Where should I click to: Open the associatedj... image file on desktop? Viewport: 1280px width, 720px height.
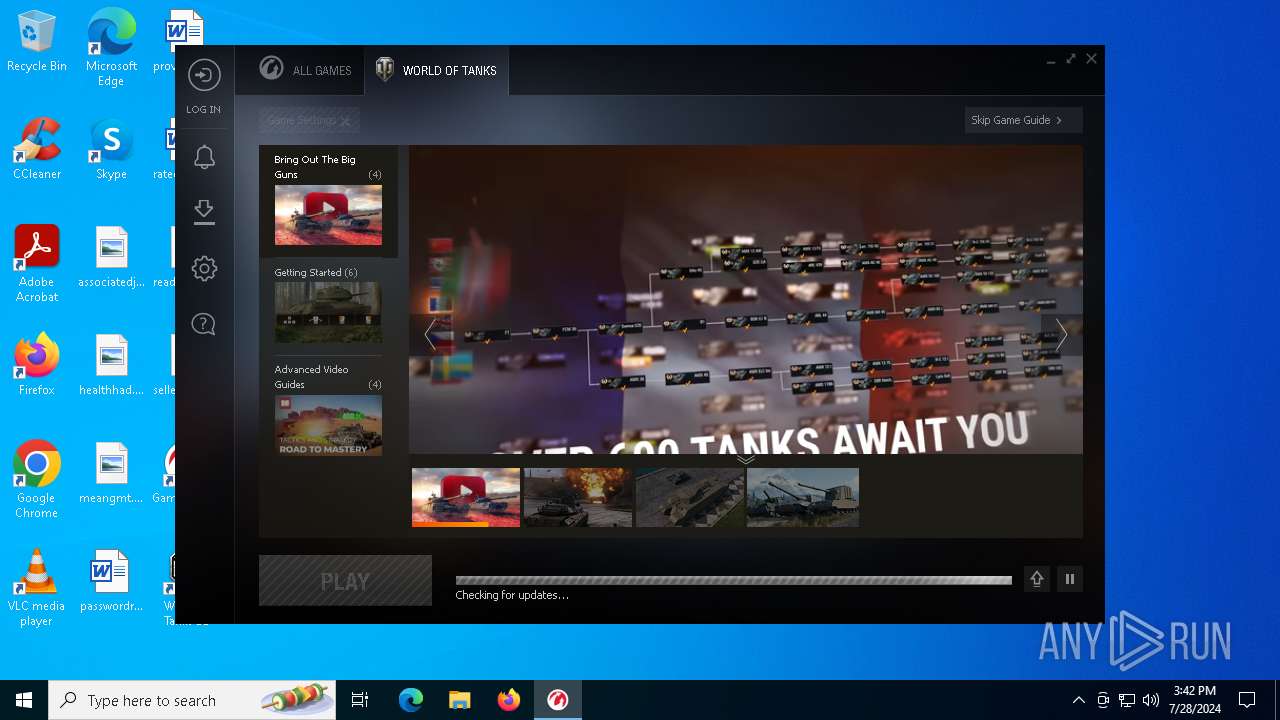[111, 258]
